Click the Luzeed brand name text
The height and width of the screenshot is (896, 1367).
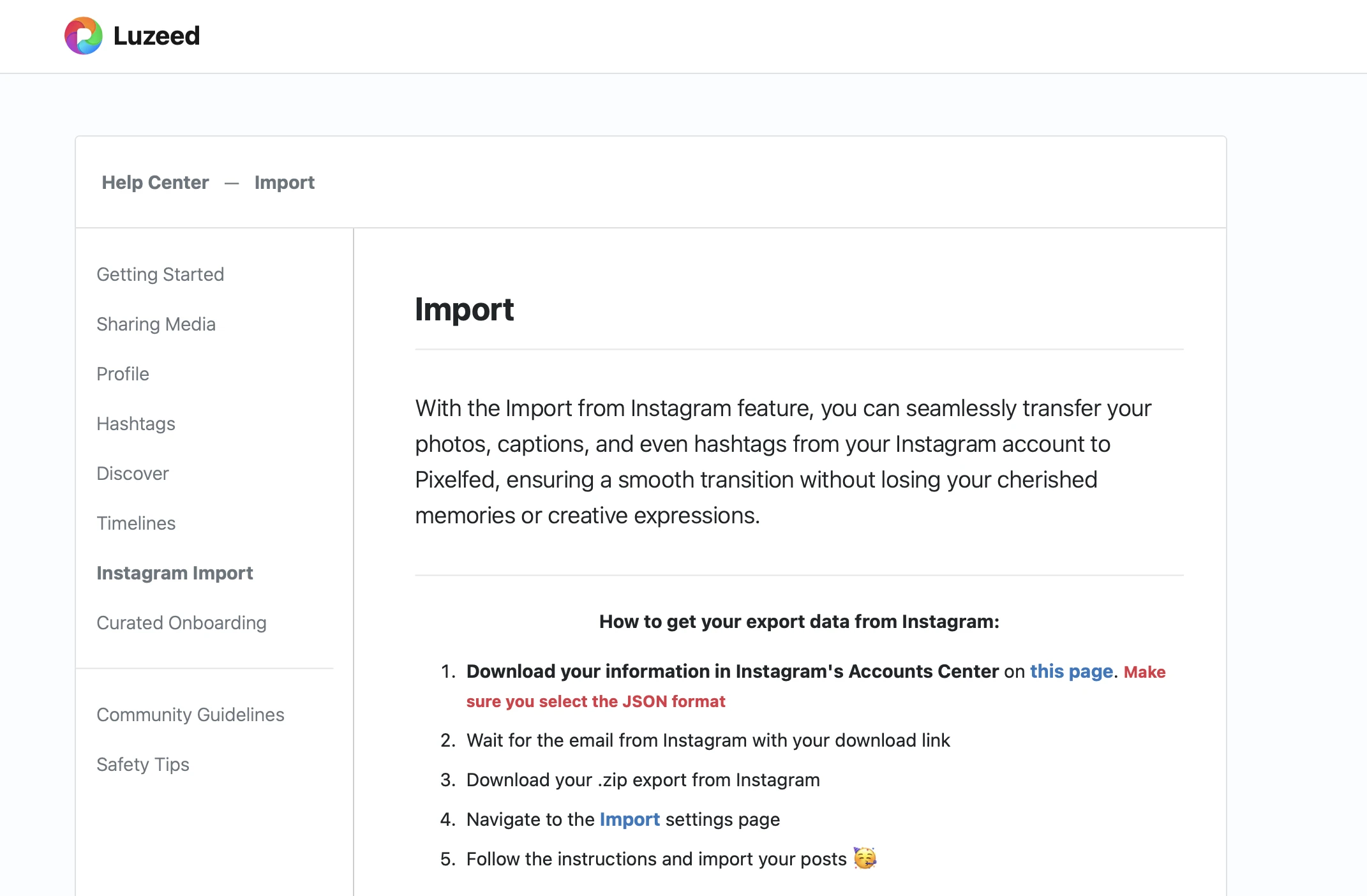pyautogui.click(x=156, y=36)
